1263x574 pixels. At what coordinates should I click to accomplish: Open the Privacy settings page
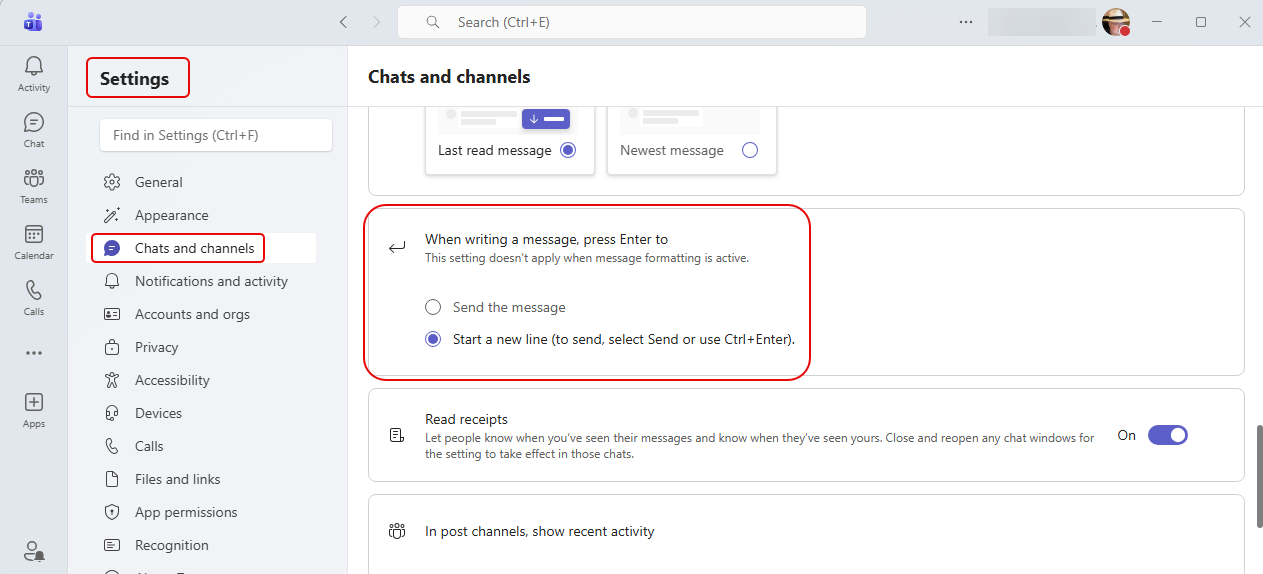(x=156, y=347)
